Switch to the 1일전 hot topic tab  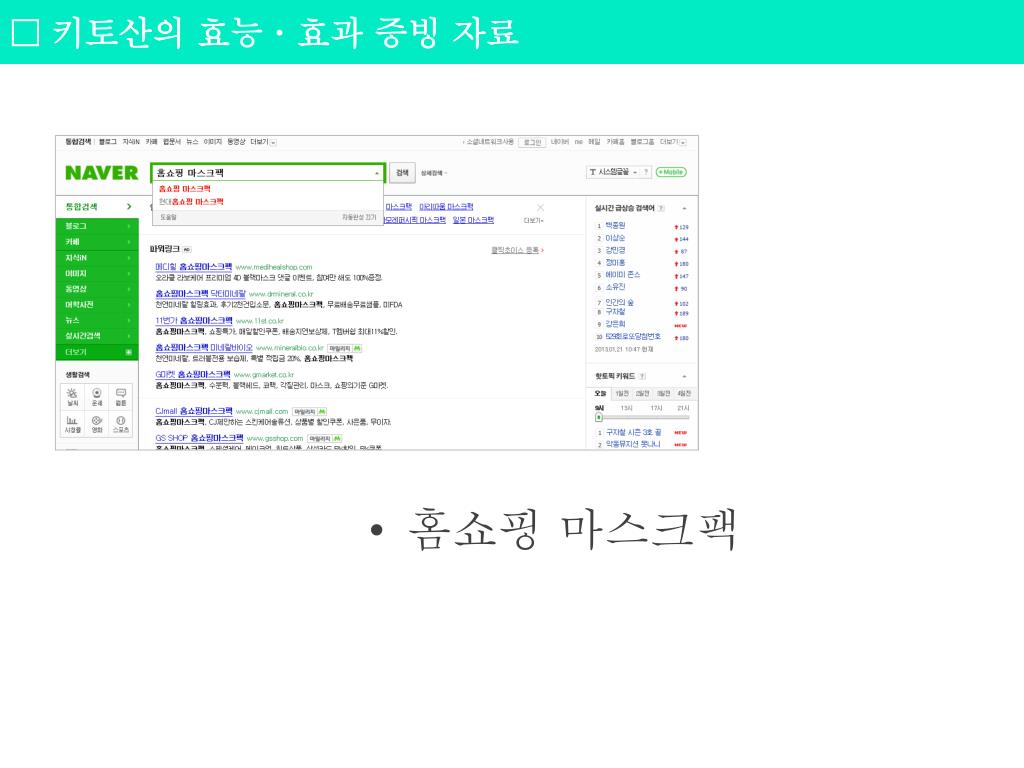(x=622, y=393)
